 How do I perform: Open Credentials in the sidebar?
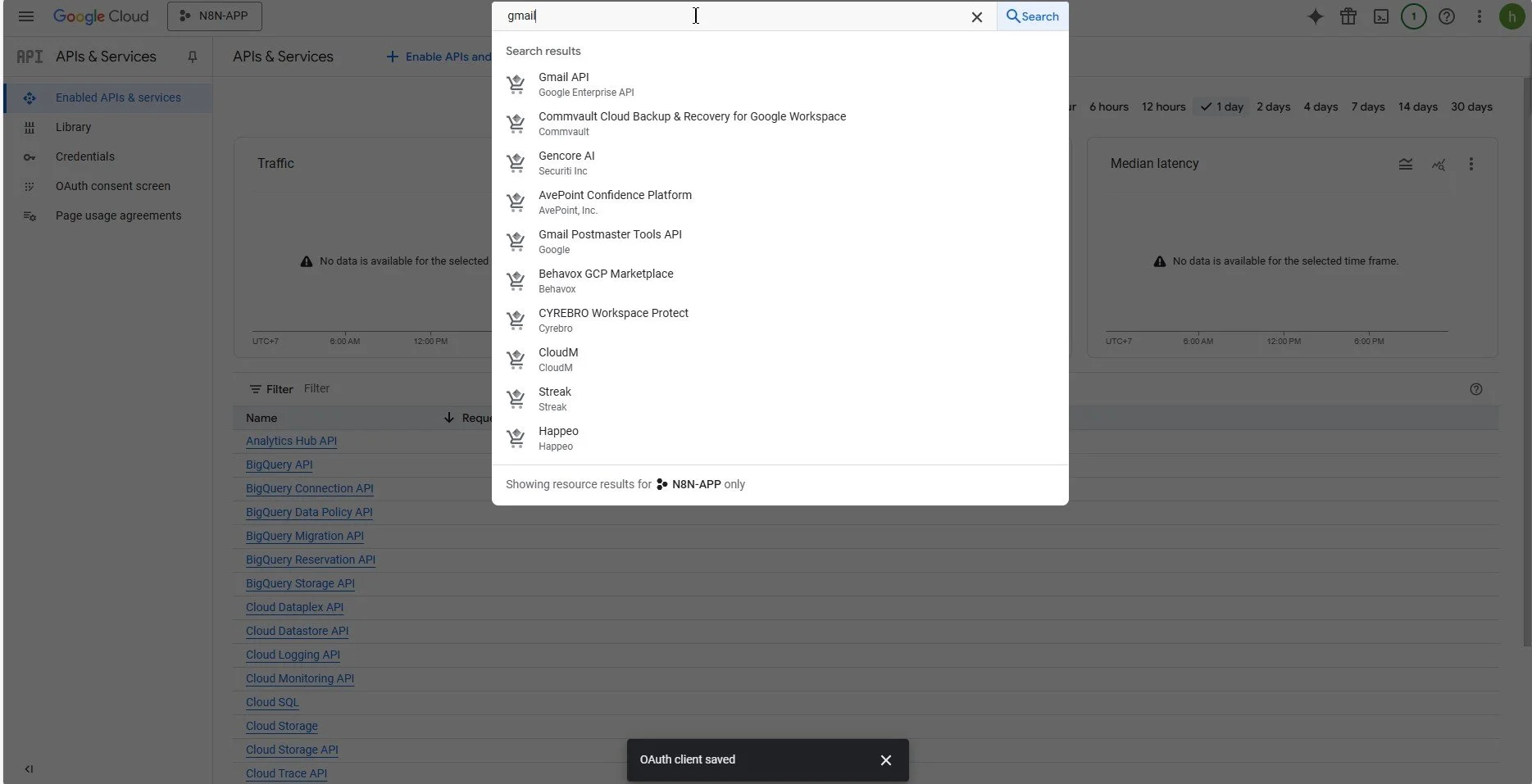(107, 156)
